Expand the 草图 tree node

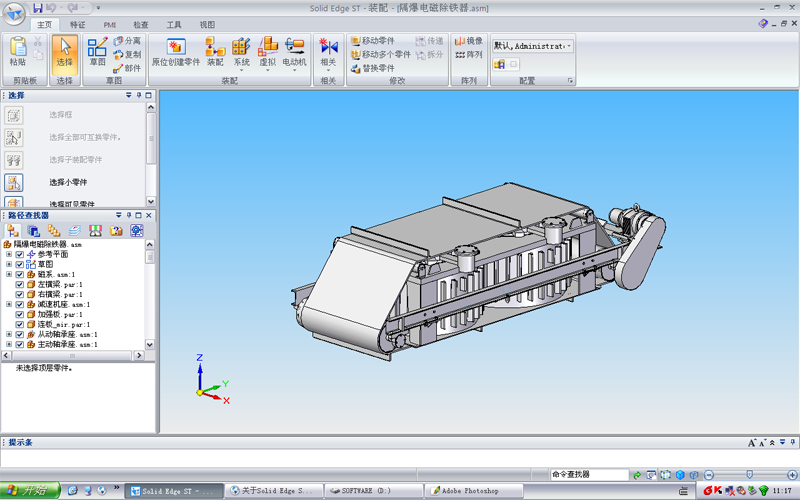pos(9,264)
